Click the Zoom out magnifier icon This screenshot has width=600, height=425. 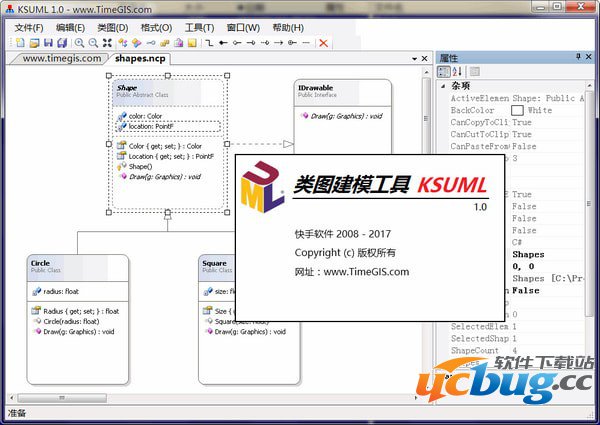92,43
